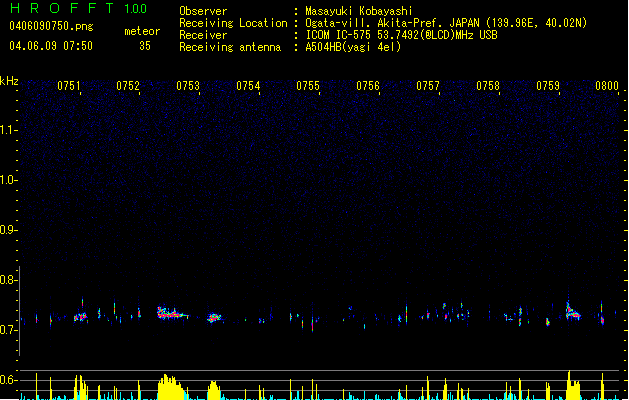Click the meteor count 35
The image size is (629, 400).
click(145, 46)
